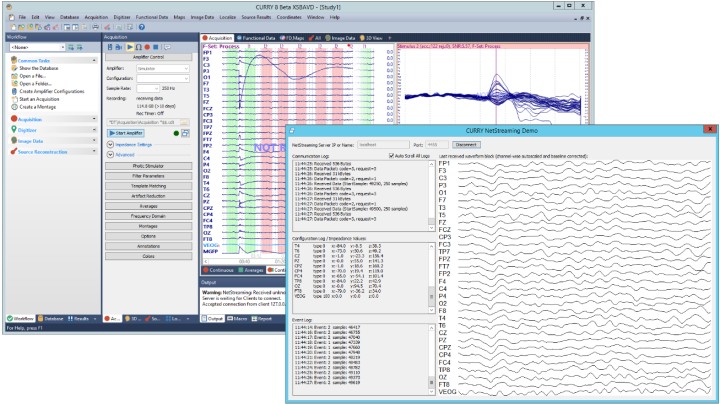This screenshot has height=404, width=720.
Task: Click the first workflow icon beside None dropdown
Action: 71,47
